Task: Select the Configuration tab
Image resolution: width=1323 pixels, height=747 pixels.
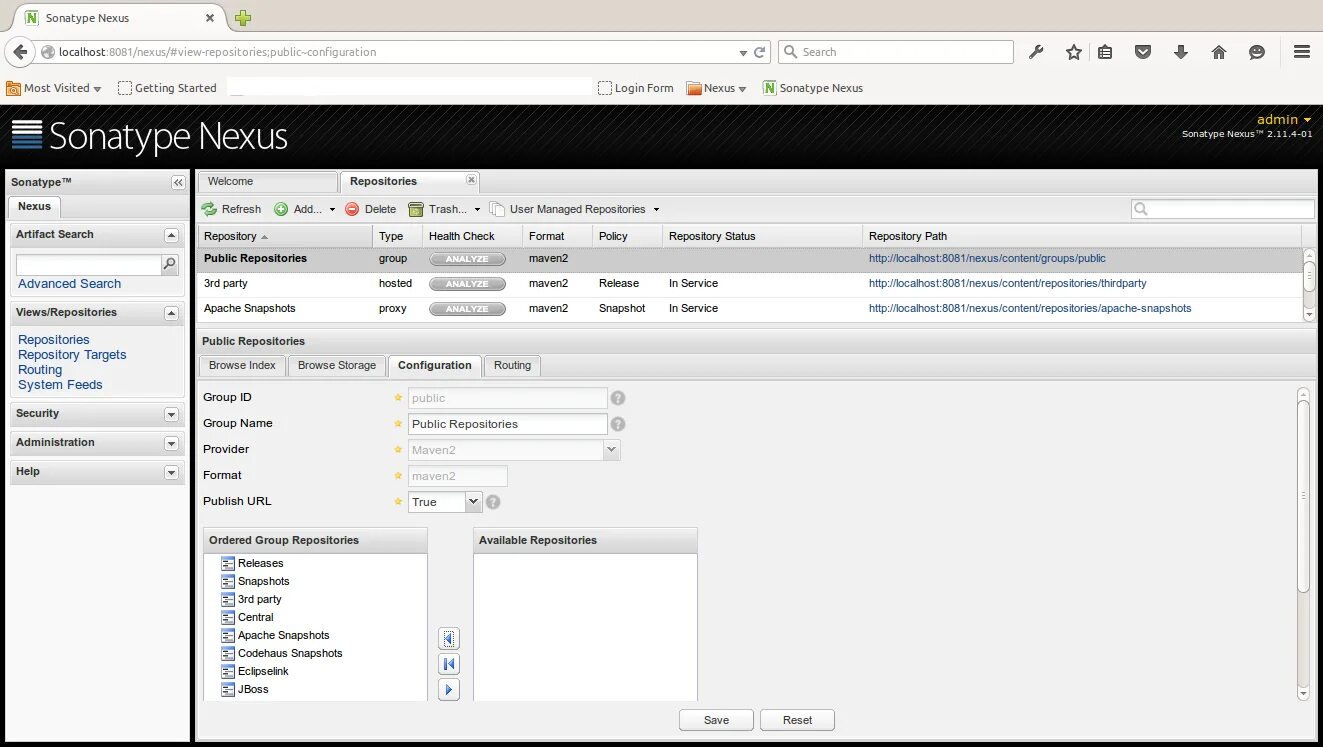Action: [435, 366]
